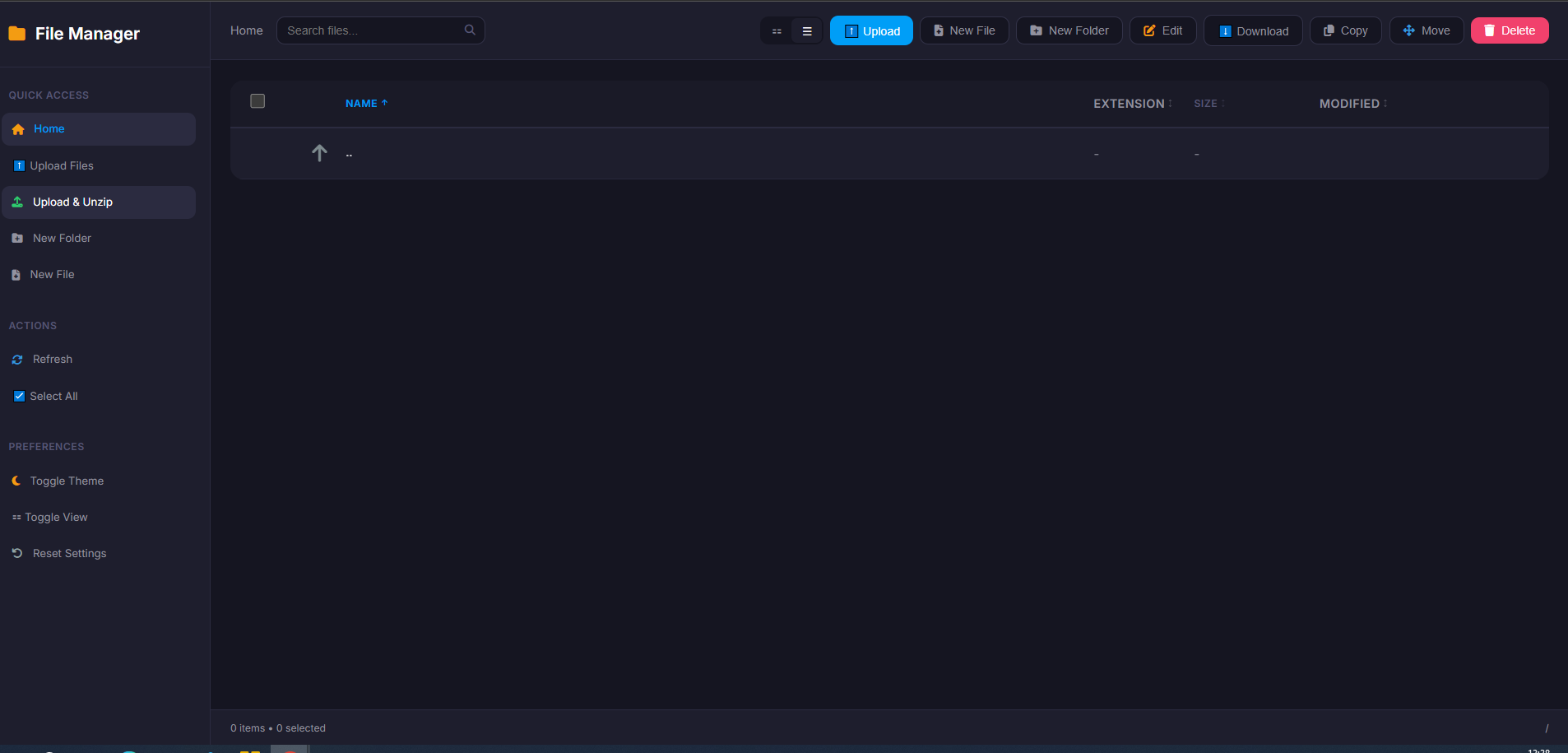Image resolution: width=1568 pixels, height=753 pixels.
Task: Click Reset Settings in sidebar
Action: click(x=69, y=554)
